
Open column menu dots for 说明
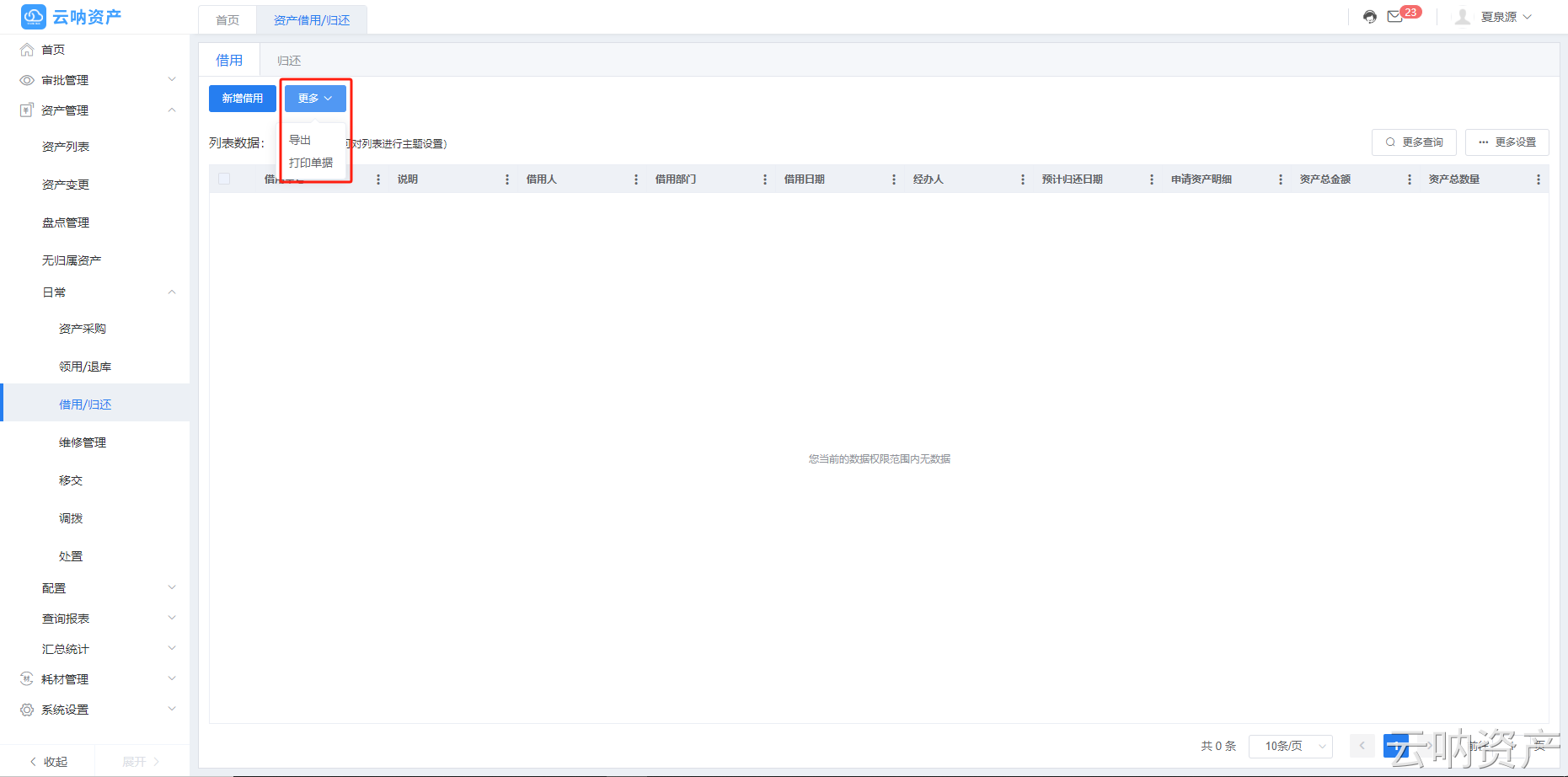pyautogui.click(x=507, y=180)
